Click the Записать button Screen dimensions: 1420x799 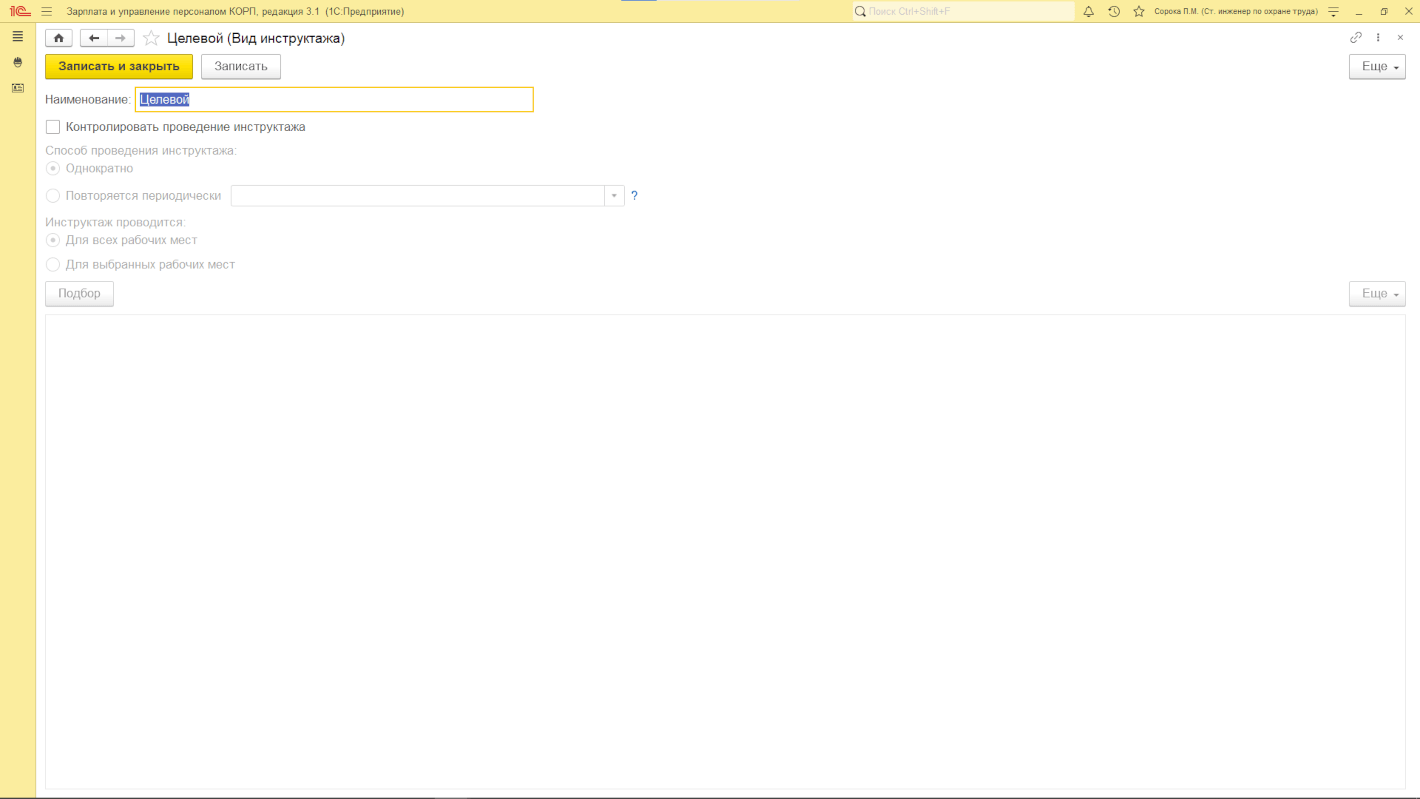pyautogui.click(x=241, y=66)
